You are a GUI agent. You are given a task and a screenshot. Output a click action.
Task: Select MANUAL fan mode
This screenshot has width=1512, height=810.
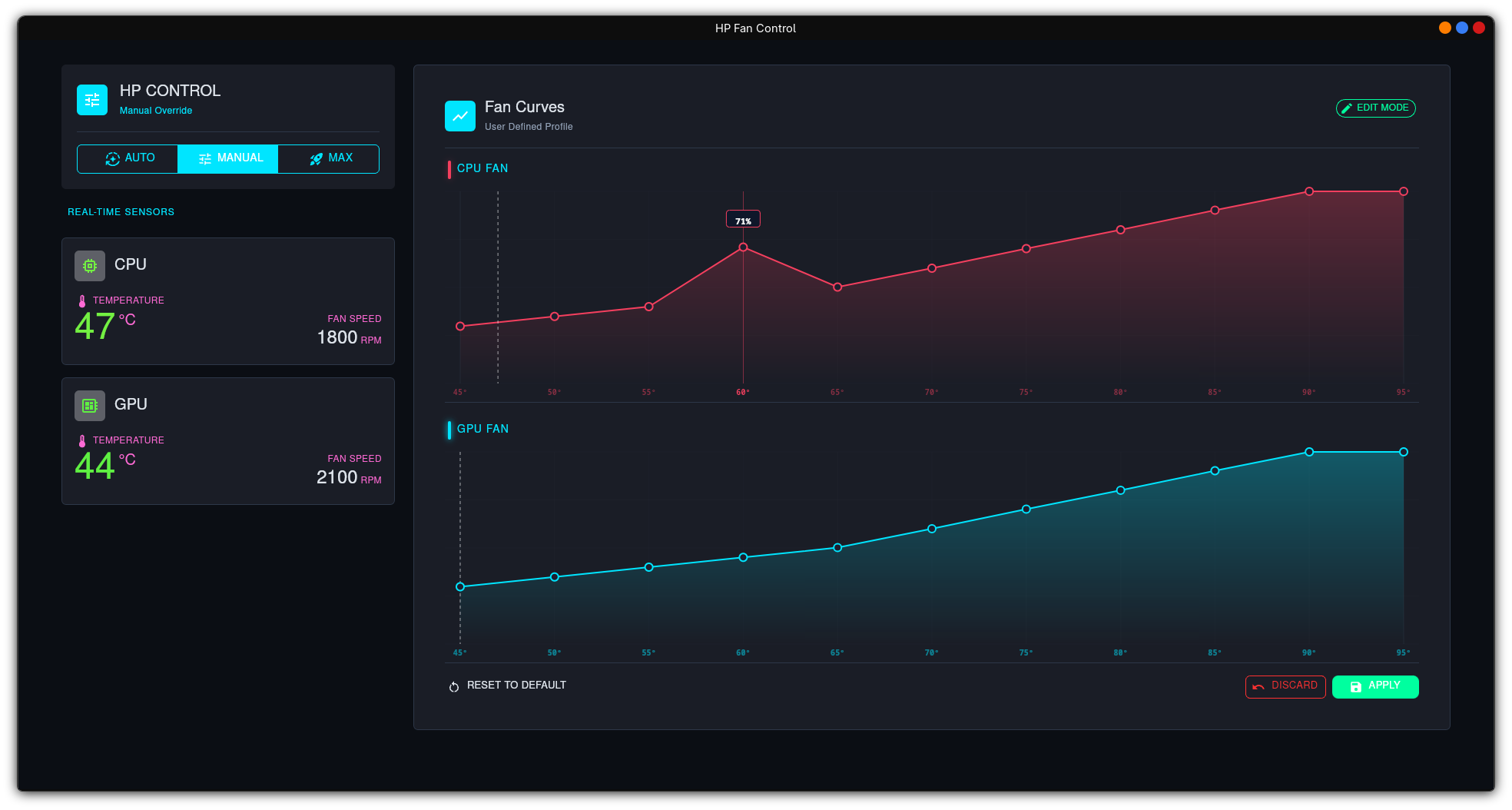[x=228, y=159]
